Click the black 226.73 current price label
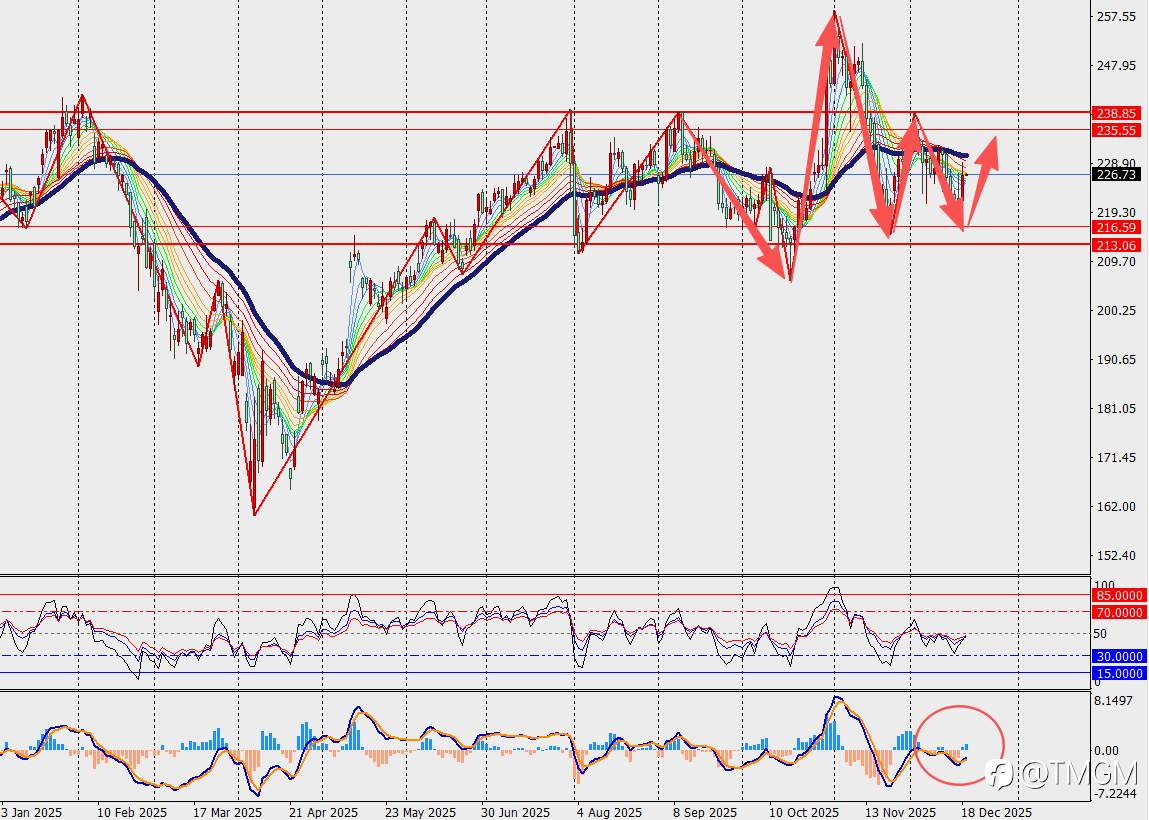Screen dimensions: 1149x820 (x=1116, y=174)
